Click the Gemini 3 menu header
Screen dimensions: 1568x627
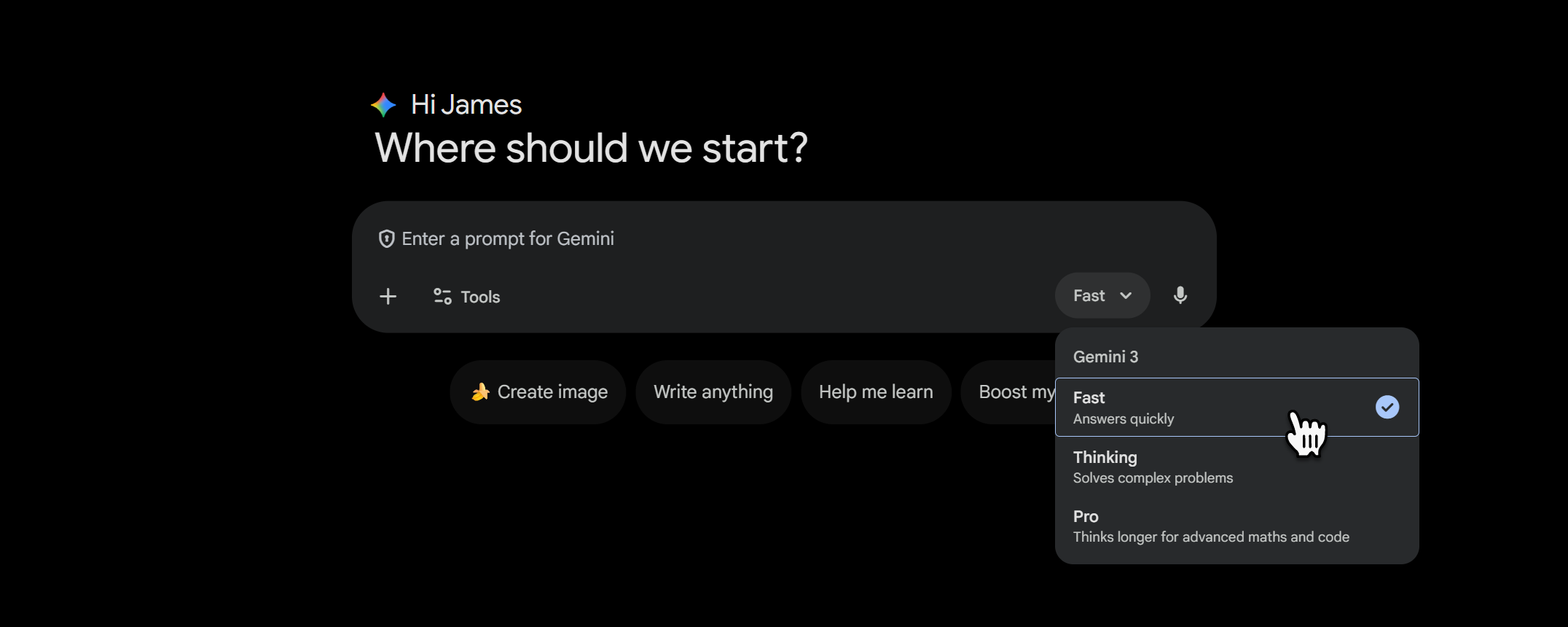click(1105, 357)
